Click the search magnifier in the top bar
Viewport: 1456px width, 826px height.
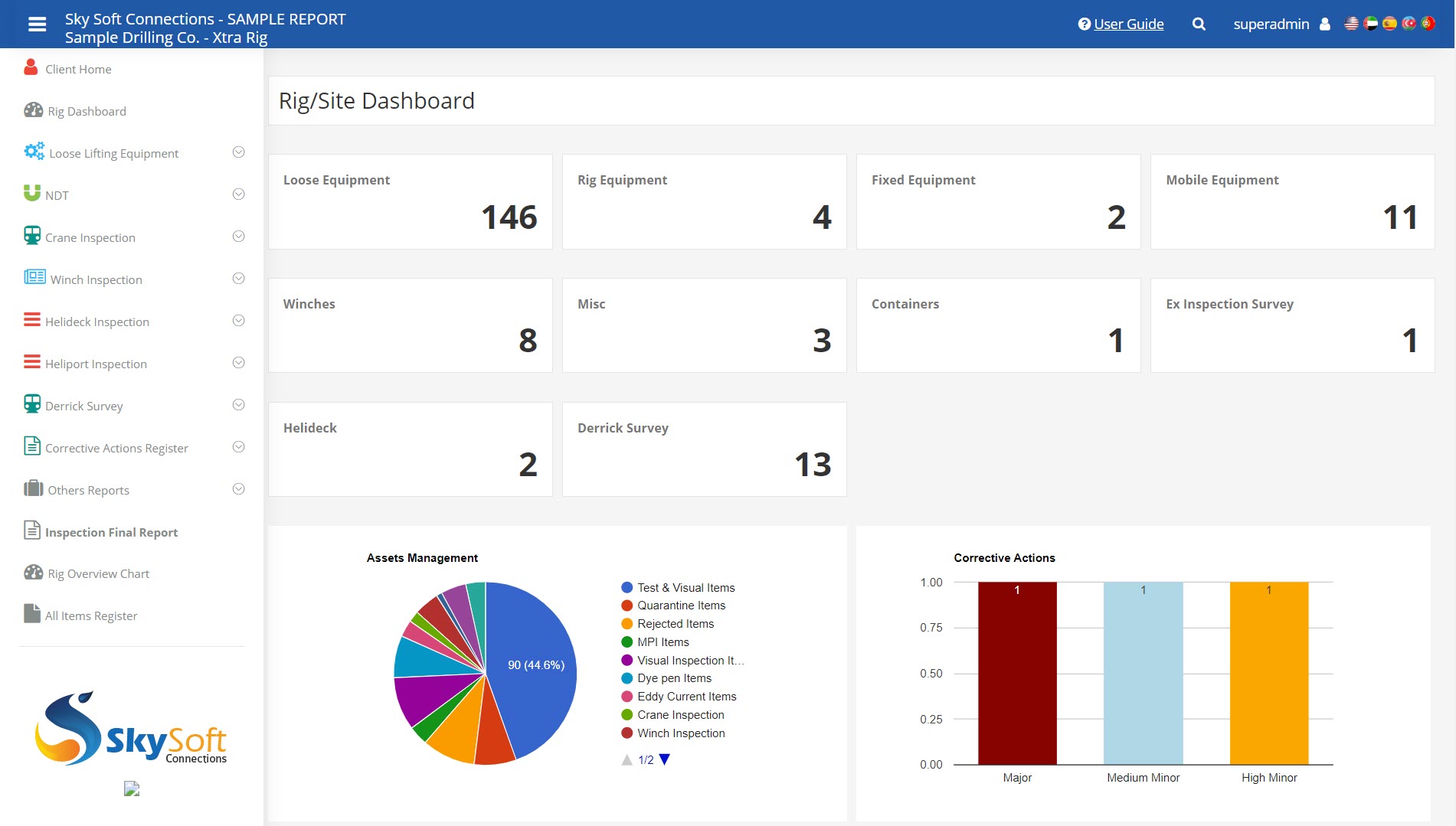(x=1198, y=24)
